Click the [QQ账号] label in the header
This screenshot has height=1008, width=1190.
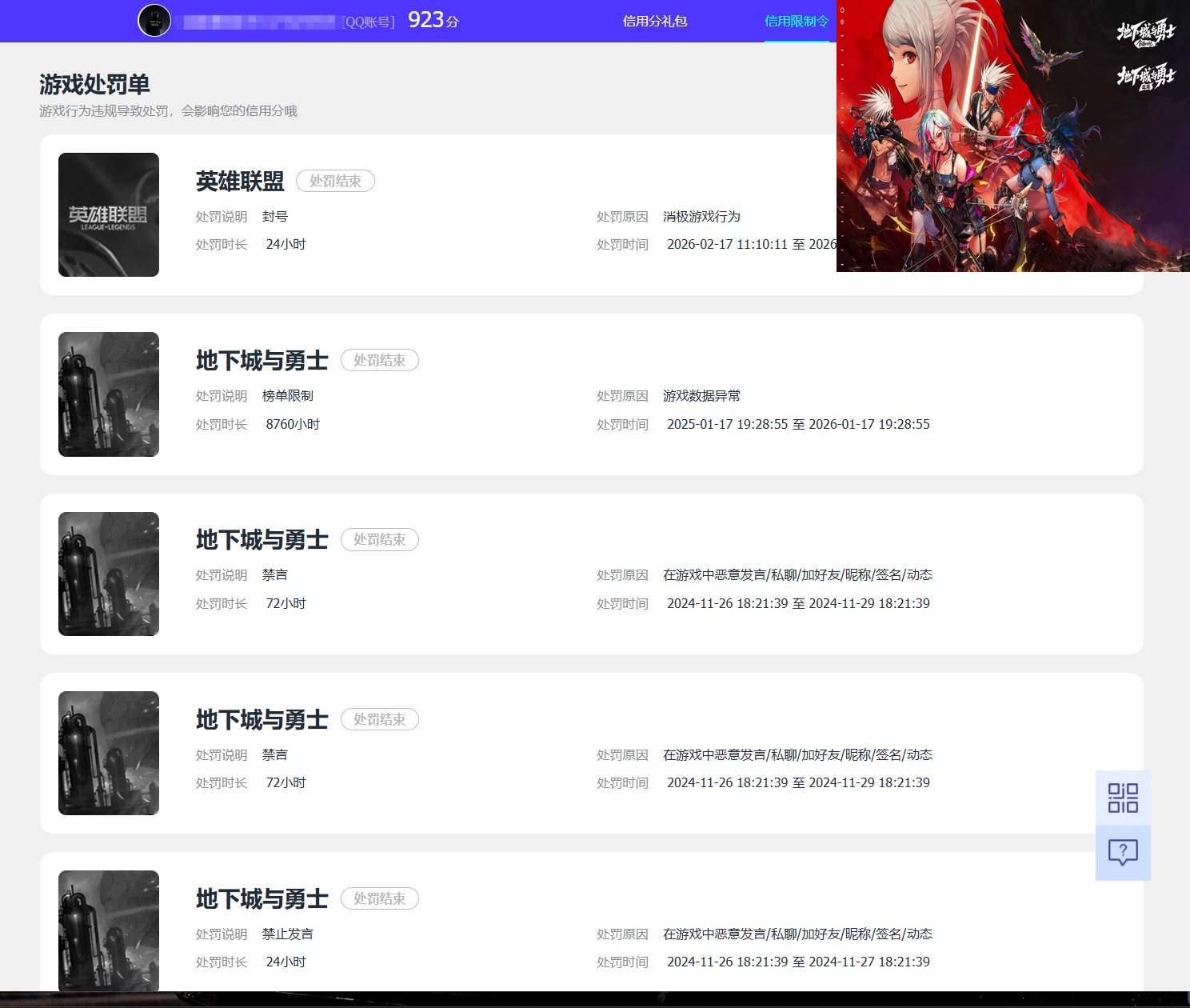click(369, 22)
